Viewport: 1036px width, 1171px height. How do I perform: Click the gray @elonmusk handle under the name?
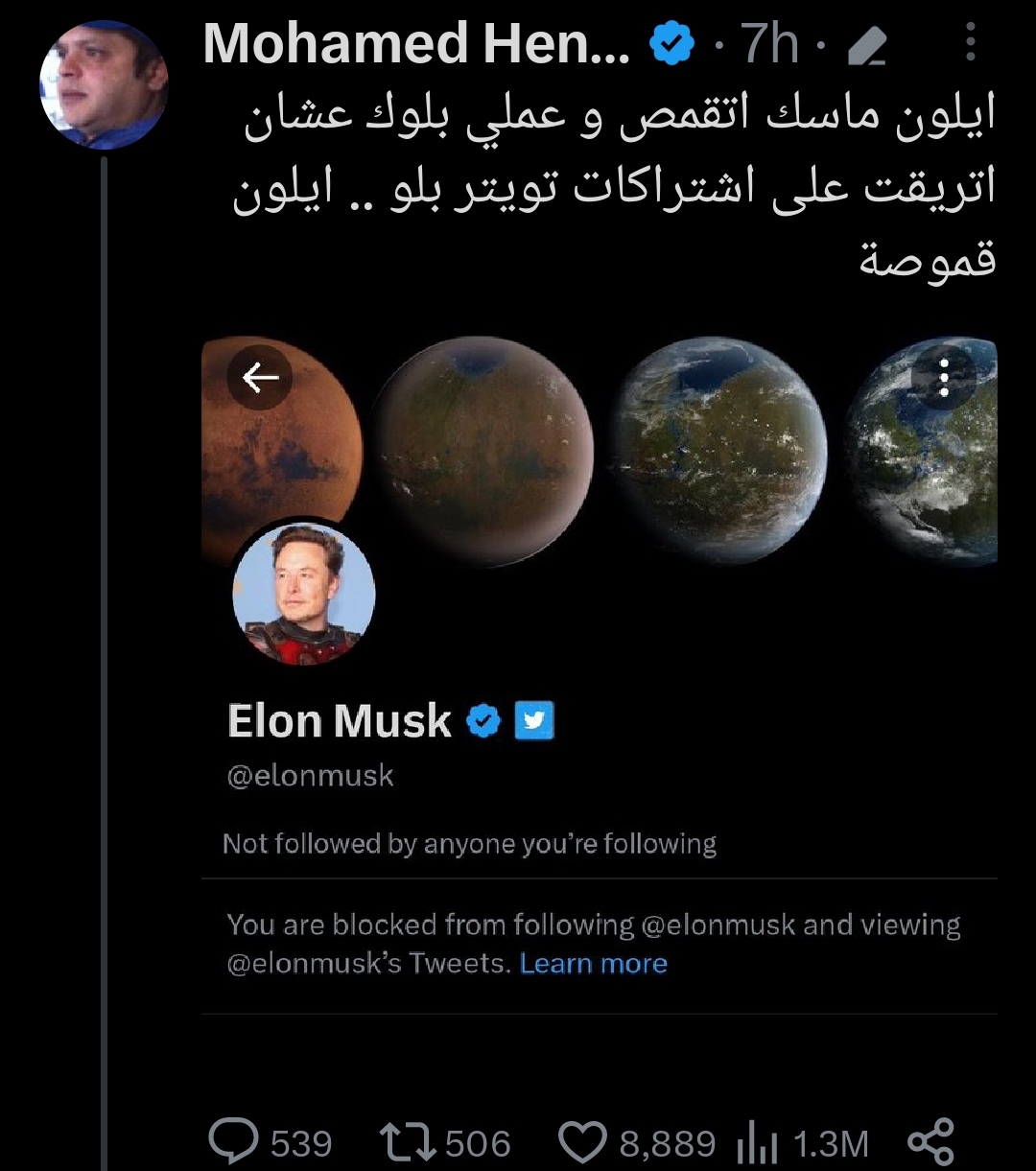[x=310, y=775]
